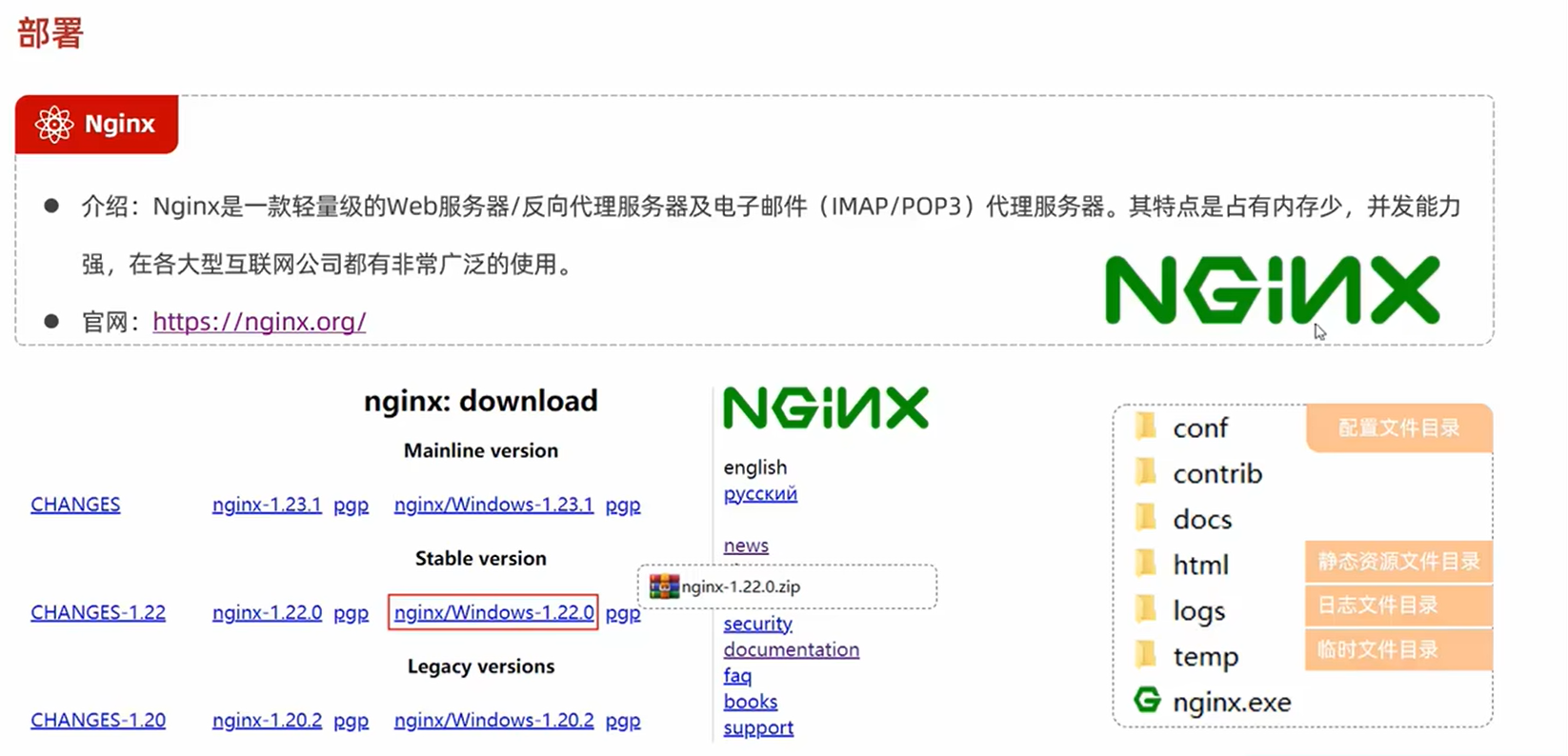Click pgp link next to nginx-1.23.1
This screenshot has height=756, width=1568.
pos(351,506)
